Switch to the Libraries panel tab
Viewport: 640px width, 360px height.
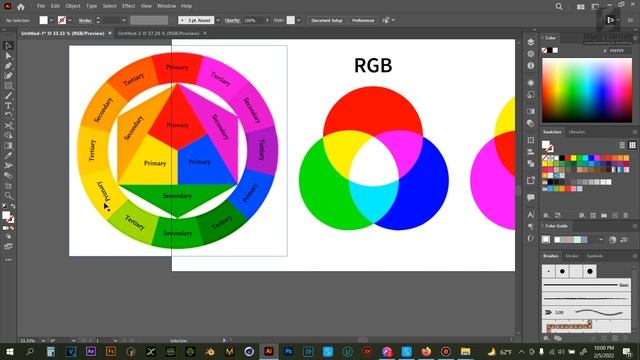point(577,132)
